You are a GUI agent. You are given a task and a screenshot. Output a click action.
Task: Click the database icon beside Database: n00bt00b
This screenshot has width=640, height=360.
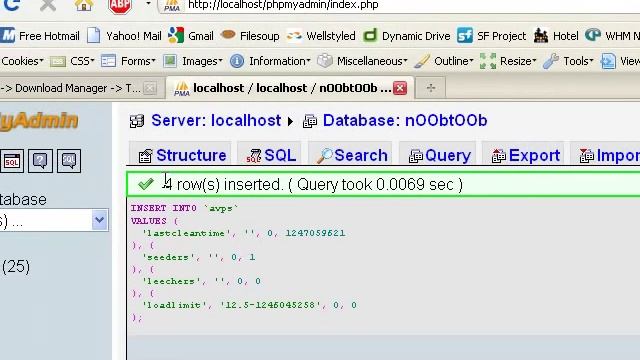point(310,121)
